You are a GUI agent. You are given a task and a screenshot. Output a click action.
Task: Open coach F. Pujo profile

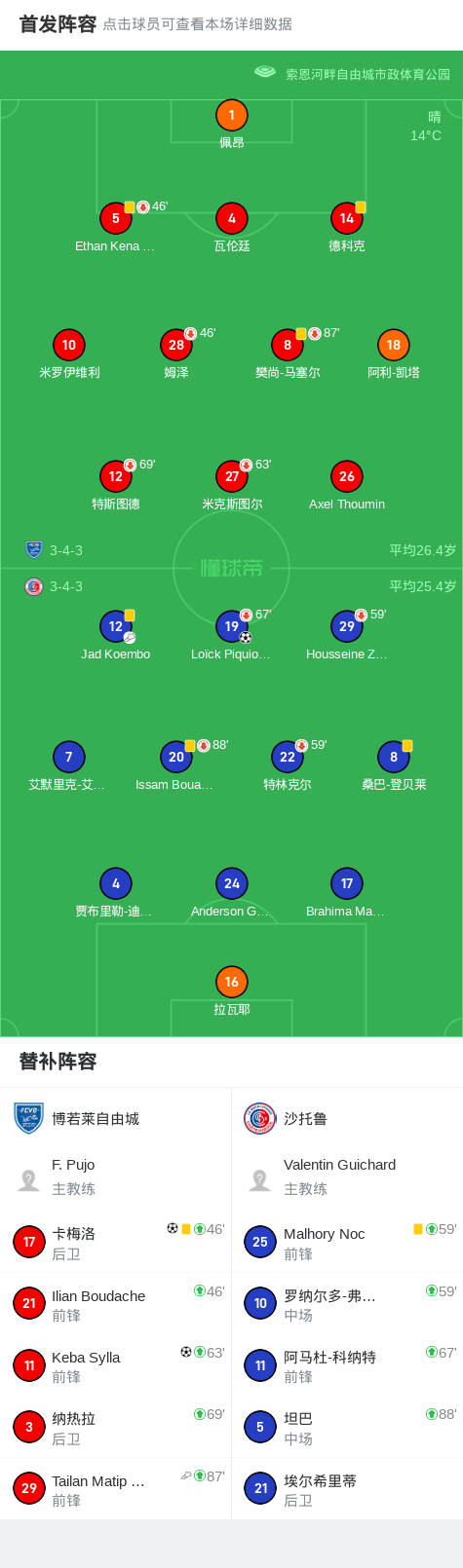[x=115, y=1176]
